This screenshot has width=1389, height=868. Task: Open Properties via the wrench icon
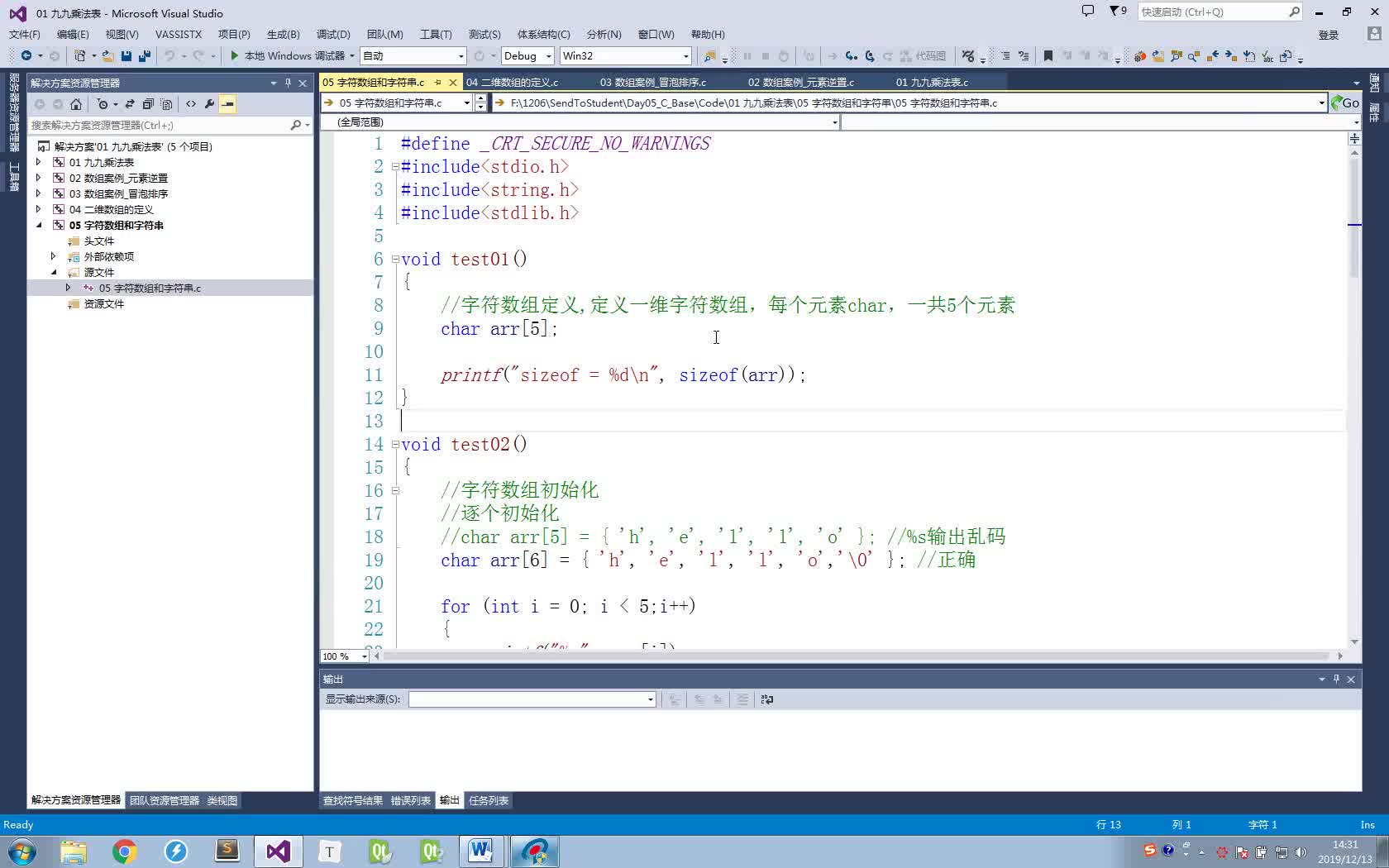click(x=209, y=104)
